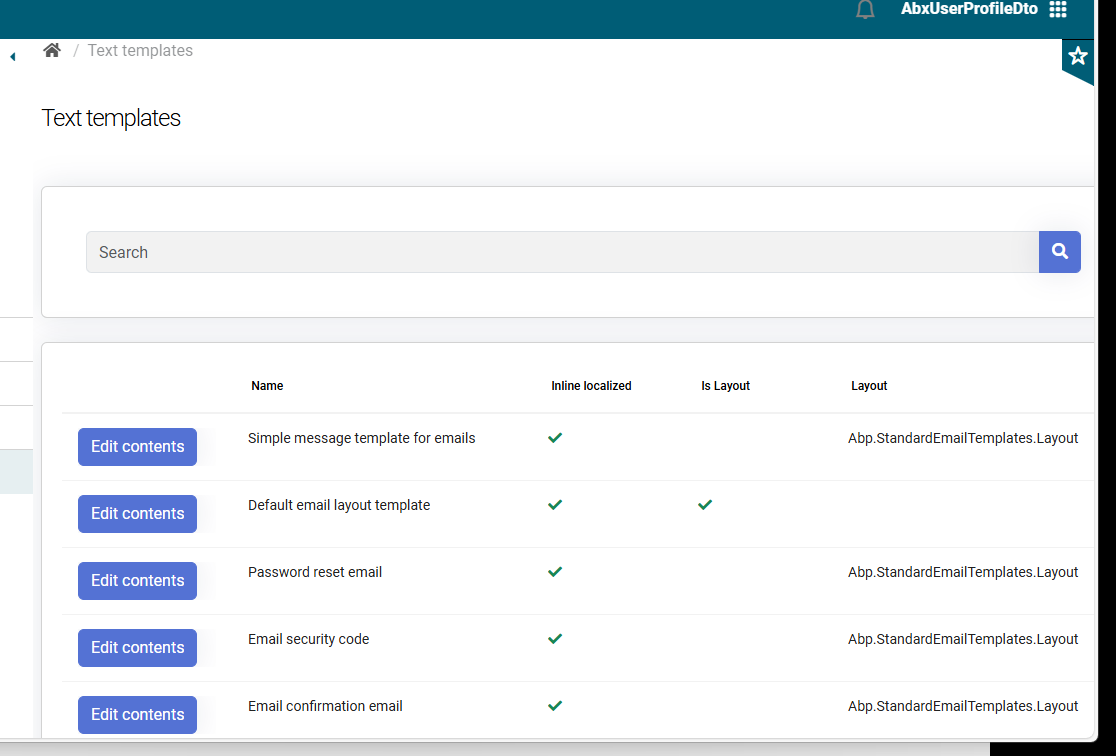Click inside the Search text field

561,252
